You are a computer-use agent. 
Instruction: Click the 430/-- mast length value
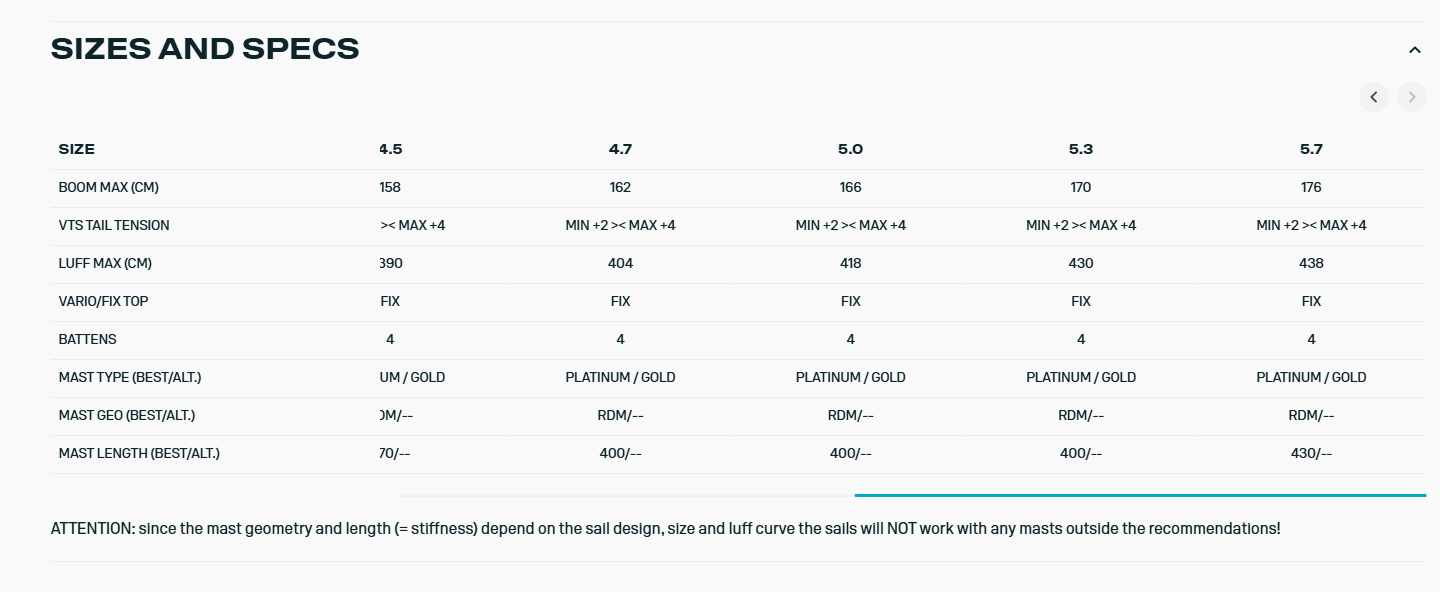click(x=1311, y=453)
